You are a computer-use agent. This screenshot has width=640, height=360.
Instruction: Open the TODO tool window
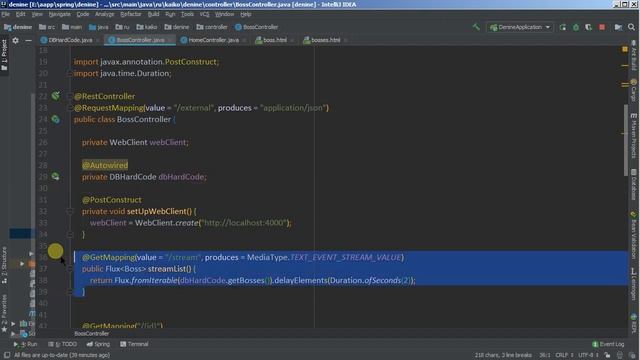(x=62, y=344)
